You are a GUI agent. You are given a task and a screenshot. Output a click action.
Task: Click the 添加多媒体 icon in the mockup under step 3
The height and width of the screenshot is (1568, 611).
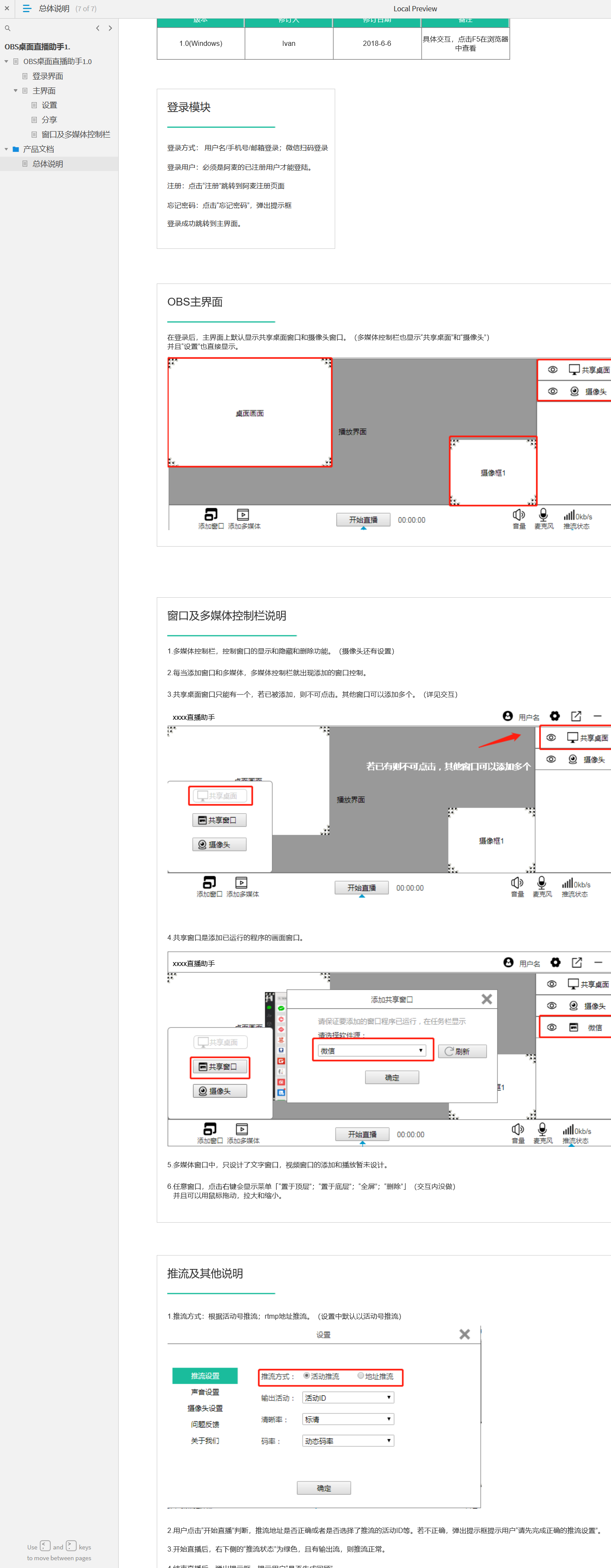point(241,882)
